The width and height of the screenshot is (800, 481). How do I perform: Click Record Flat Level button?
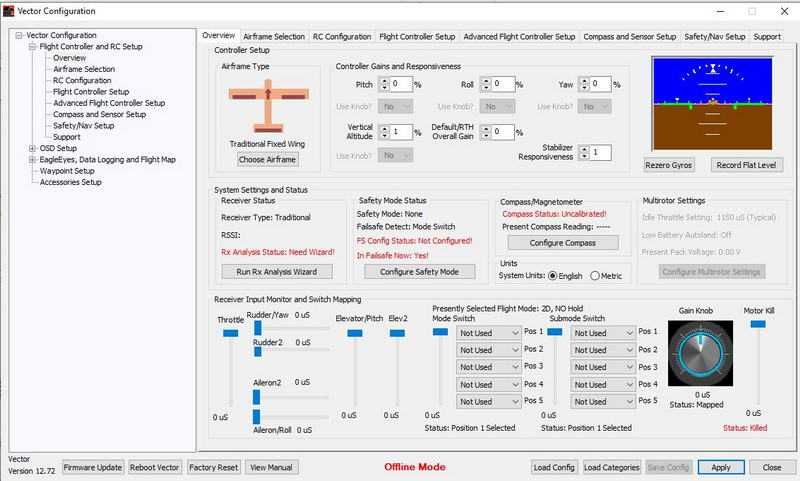tap(746, 165)
